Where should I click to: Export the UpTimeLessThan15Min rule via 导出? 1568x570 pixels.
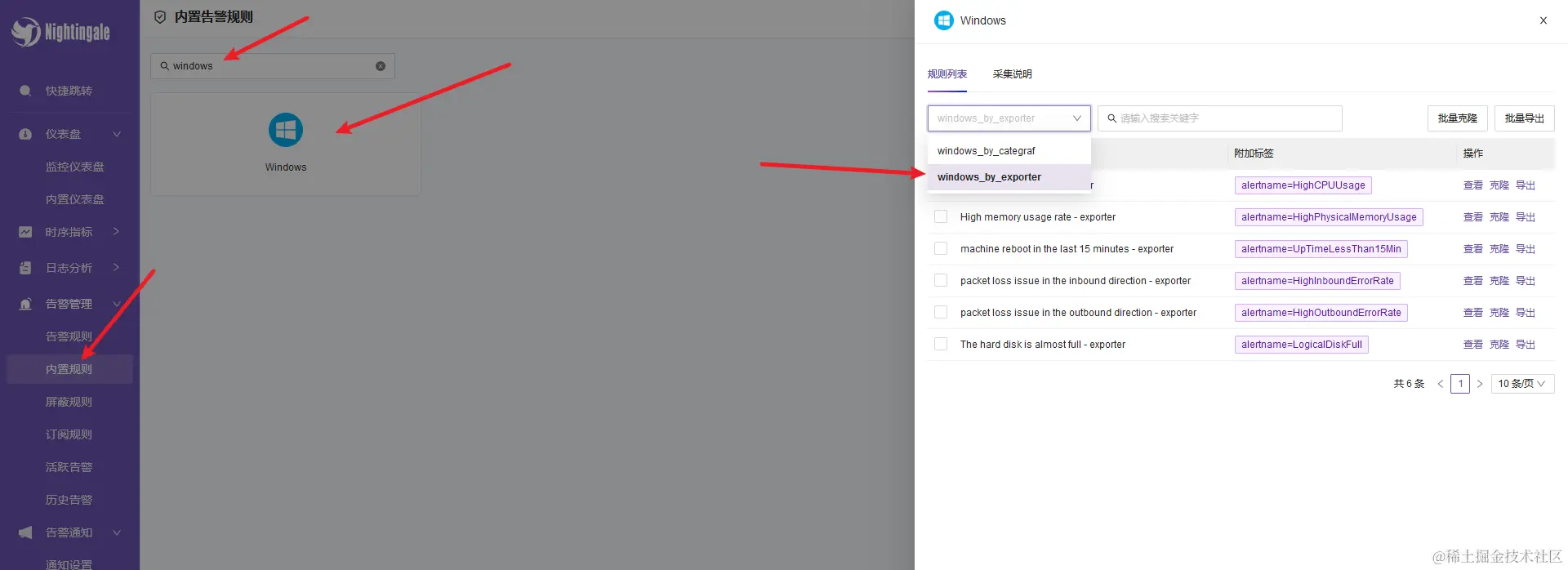(1526, 249)
